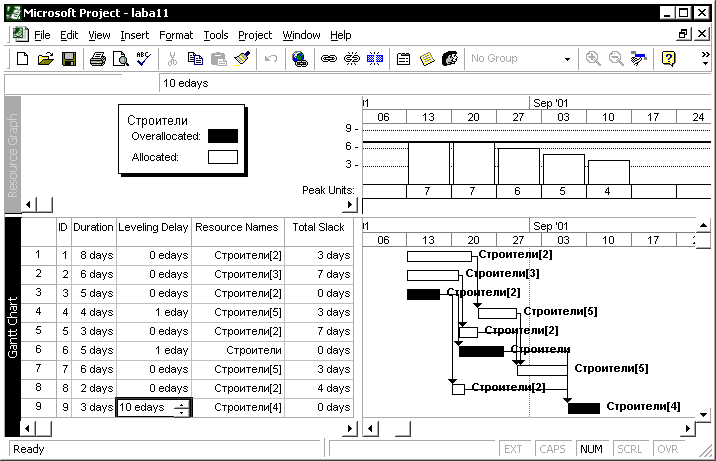This screenshot has height=461, width=716.
Task: Select '7 days' total slack of task 5
Action: click(x=319, y=331)
